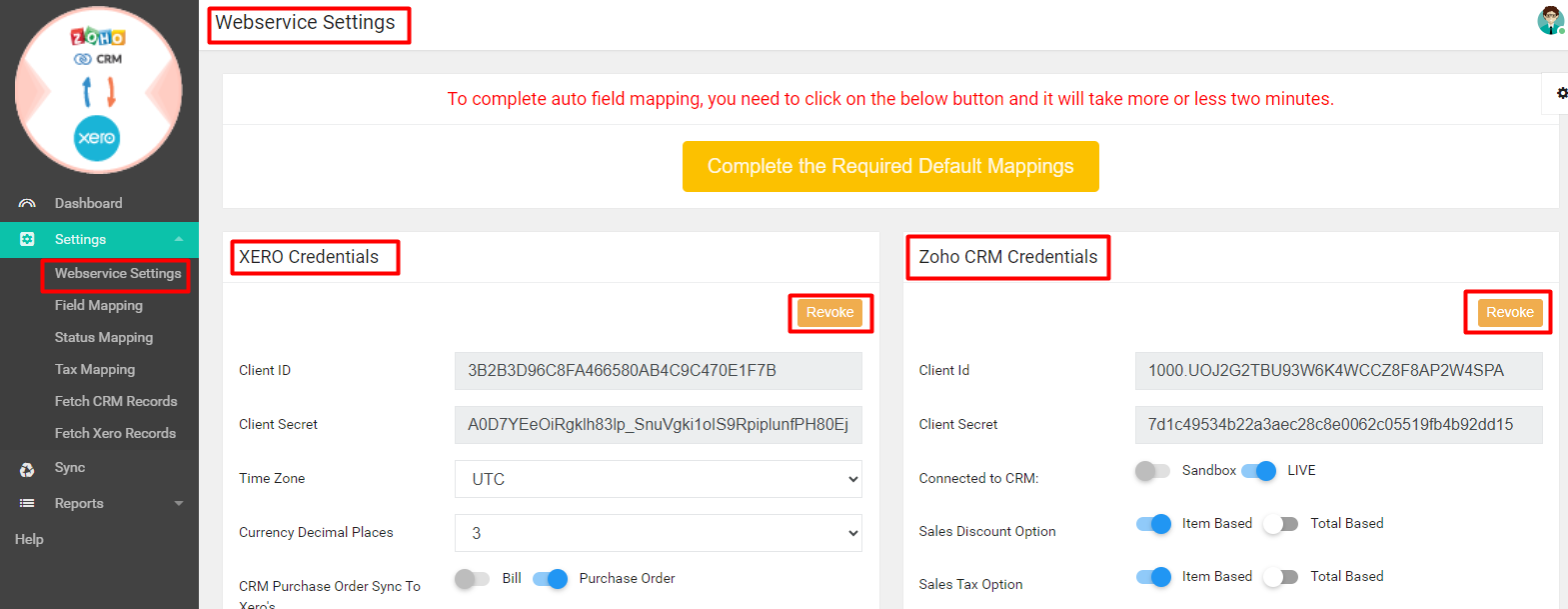Click the XERO Credentials heading

coord(309,257)
